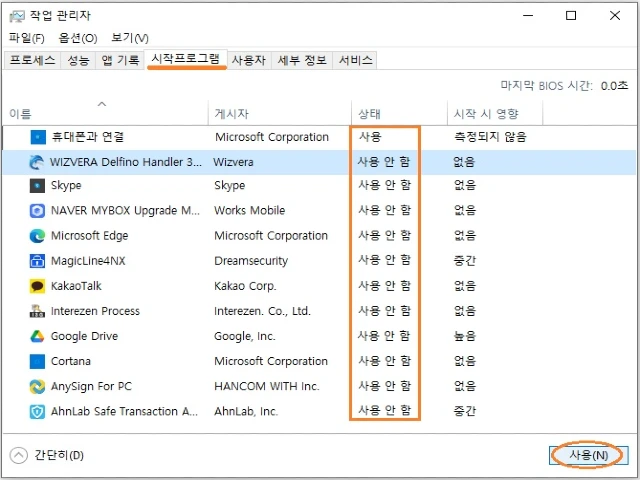Select the KakaoTalk row name
This screenshot has height=480, width=640.
76,286
